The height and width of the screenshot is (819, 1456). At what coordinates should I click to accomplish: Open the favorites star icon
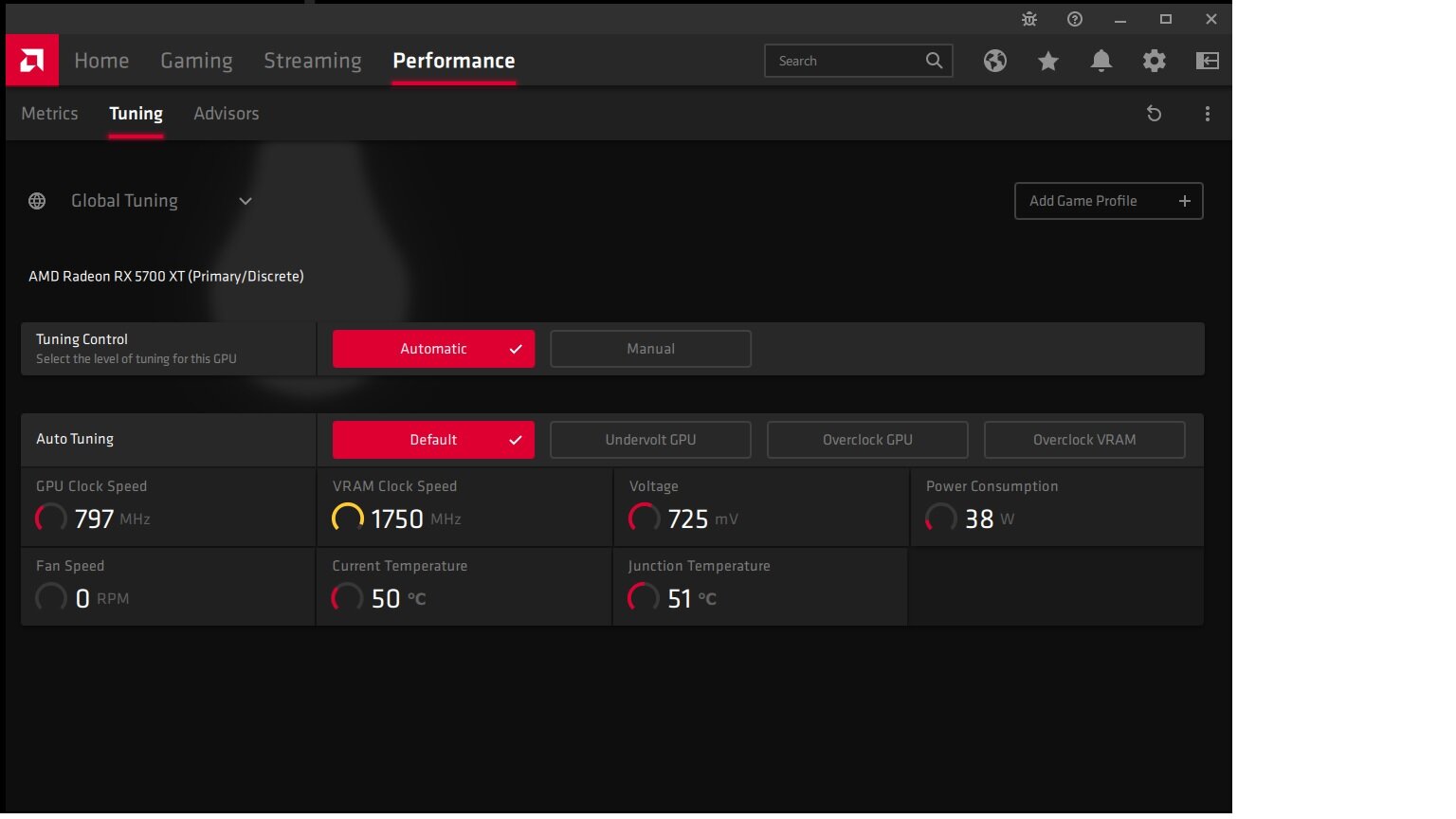[x=1048, y=61]
